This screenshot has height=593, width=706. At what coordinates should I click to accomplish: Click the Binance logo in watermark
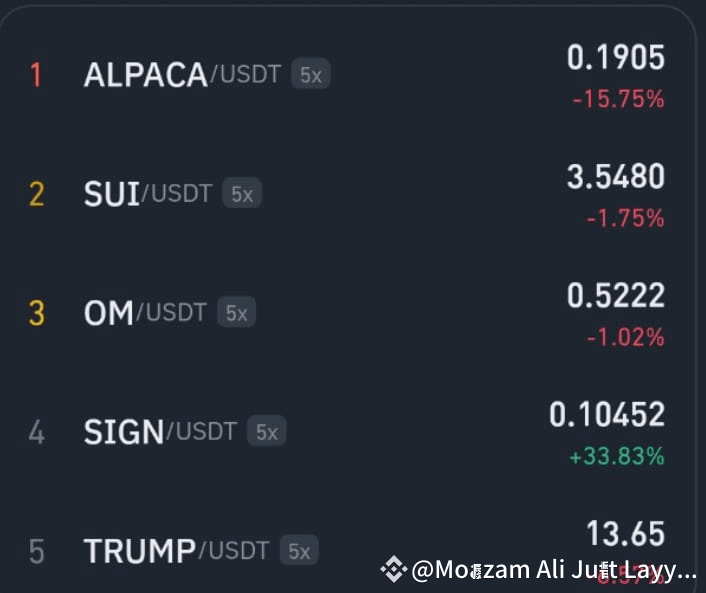click(x=394, y=569)
